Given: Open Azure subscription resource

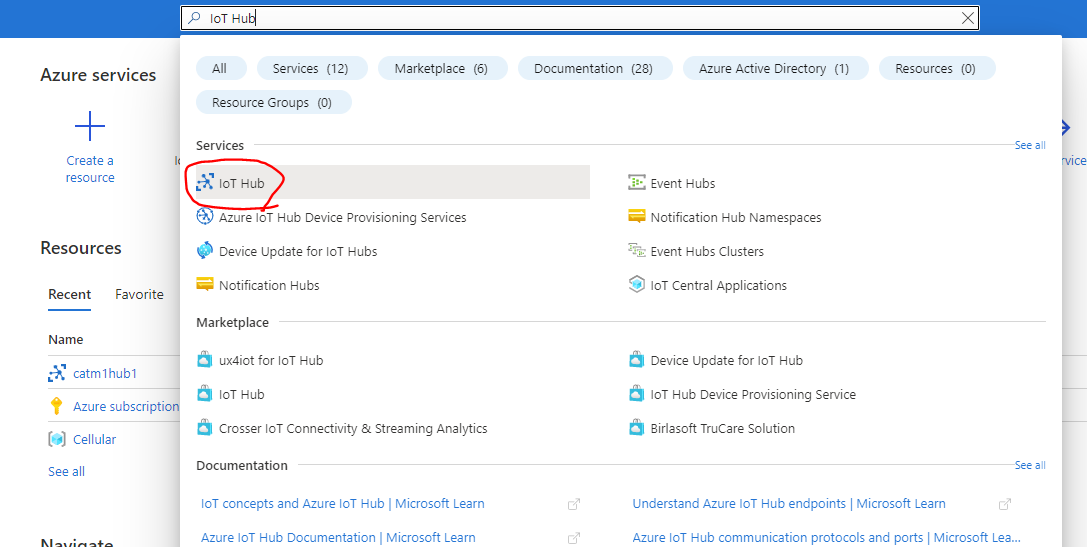Looking at the screenshot, I should tap(126, 406).
